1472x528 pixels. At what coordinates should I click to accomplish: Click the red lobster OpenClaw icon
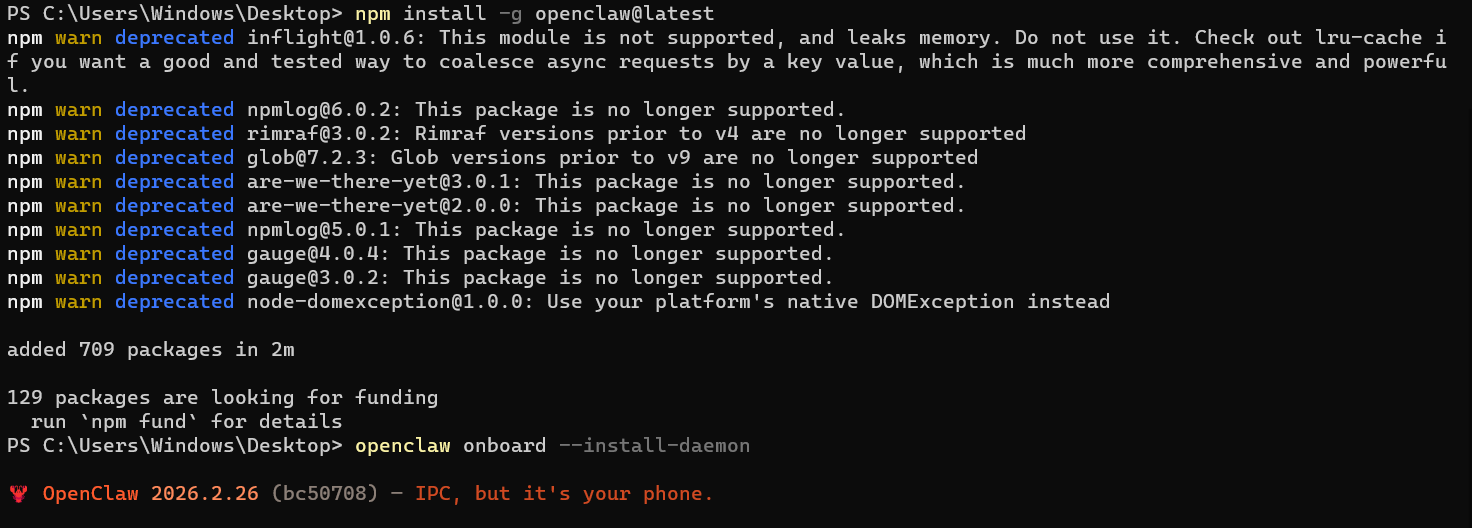click(x=17, y=494)
